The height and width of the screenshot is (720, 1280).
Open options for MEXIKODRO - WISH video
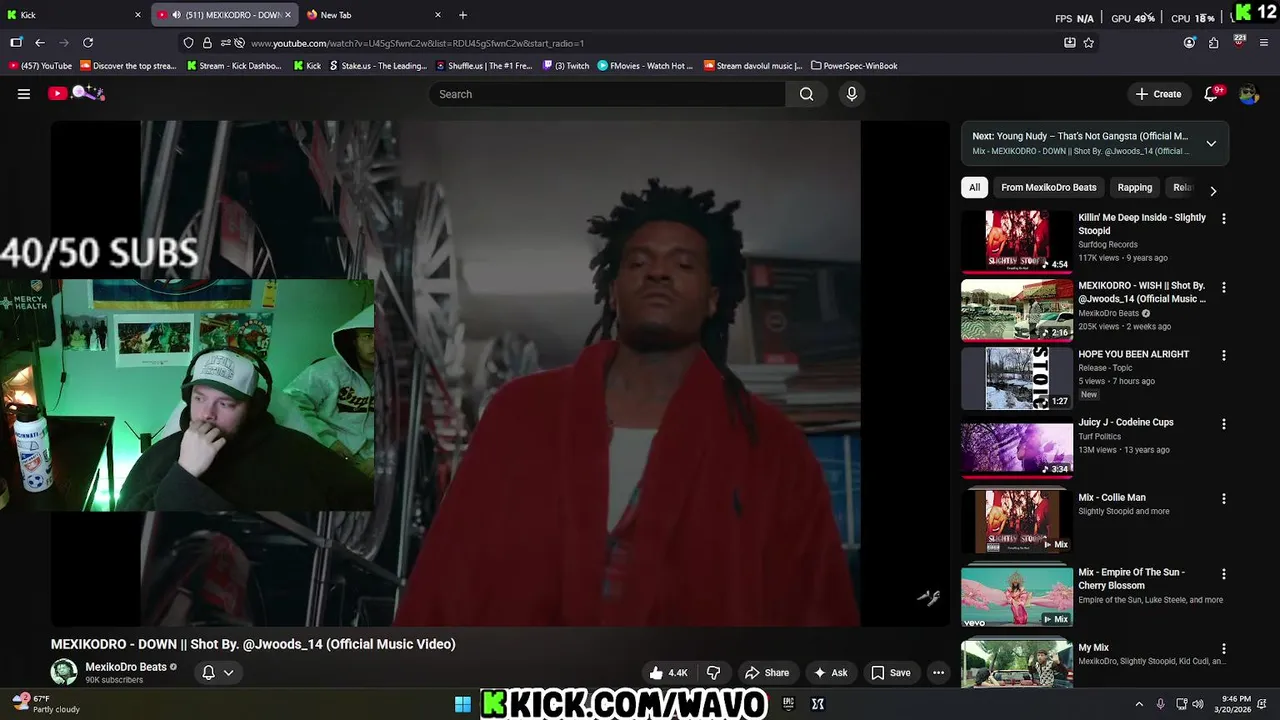click(1224, 287)
